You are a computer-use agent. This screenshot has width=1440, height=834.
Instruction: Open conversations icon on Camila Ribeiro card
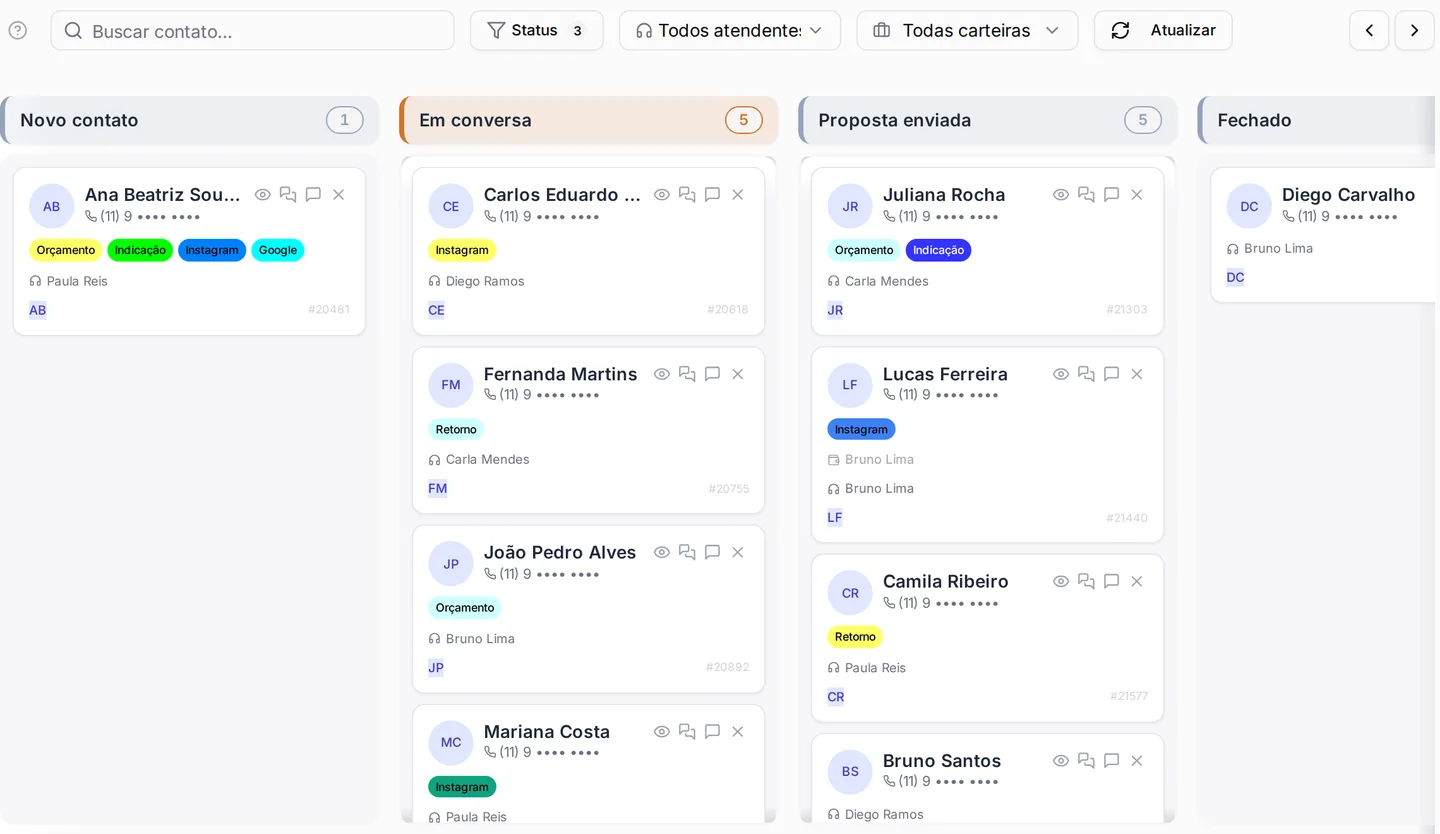(x=1086, y=581)
